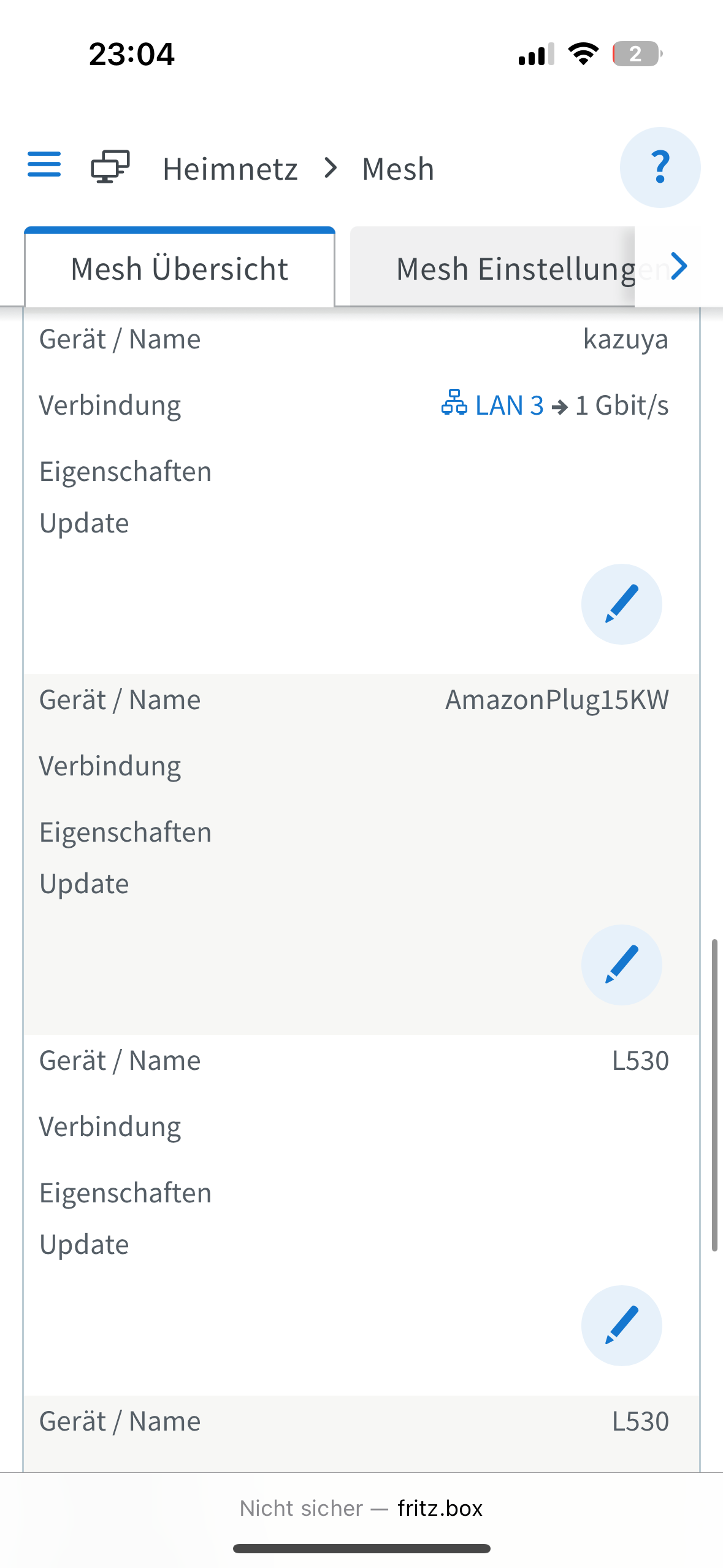This screenshot has width=723, height=1568.
Task: Click the breadcrumb chevron after Heimnetz
Action: point(331,168)
